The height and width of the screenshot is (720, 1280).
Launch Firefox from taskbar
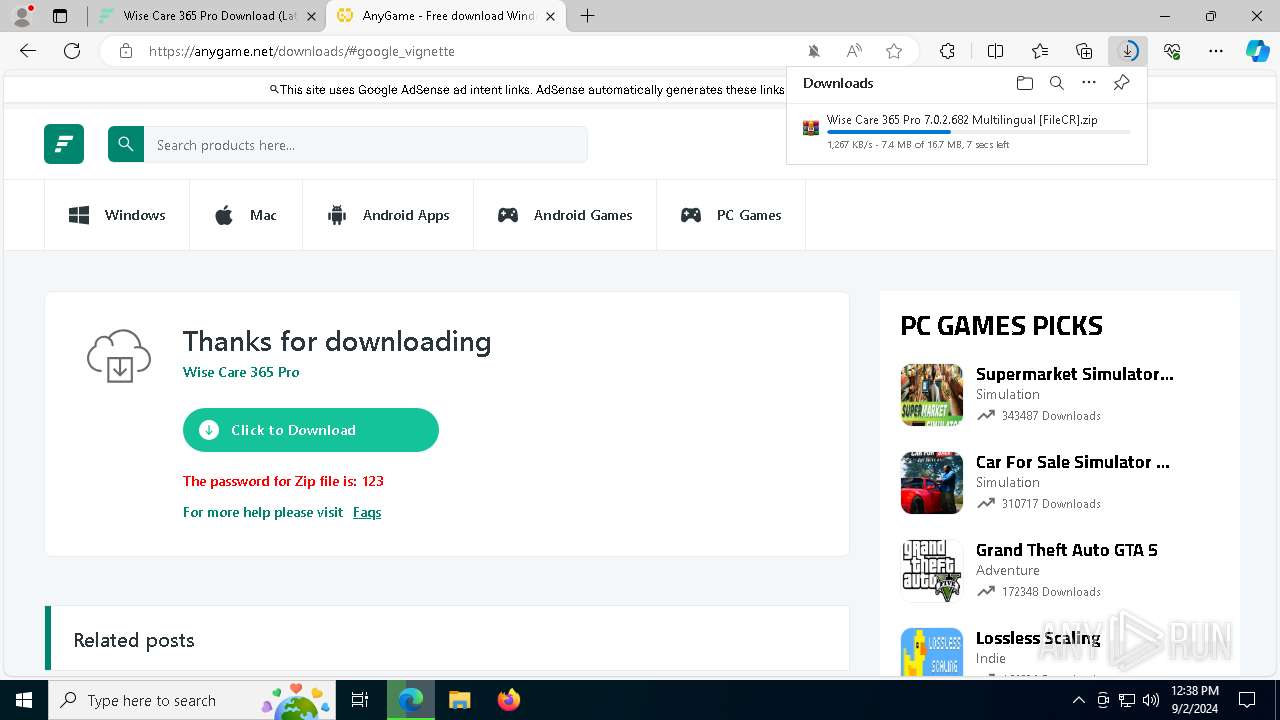point(508,700)
